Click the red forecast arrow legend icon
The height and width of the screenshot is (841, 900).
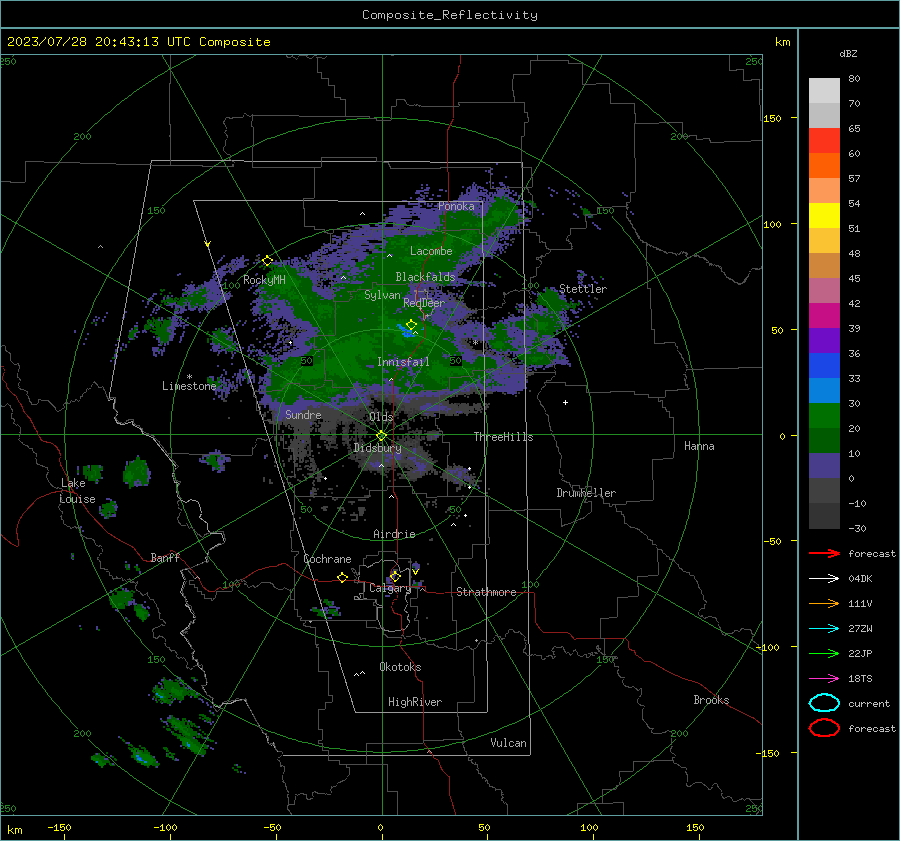point(824,553)
